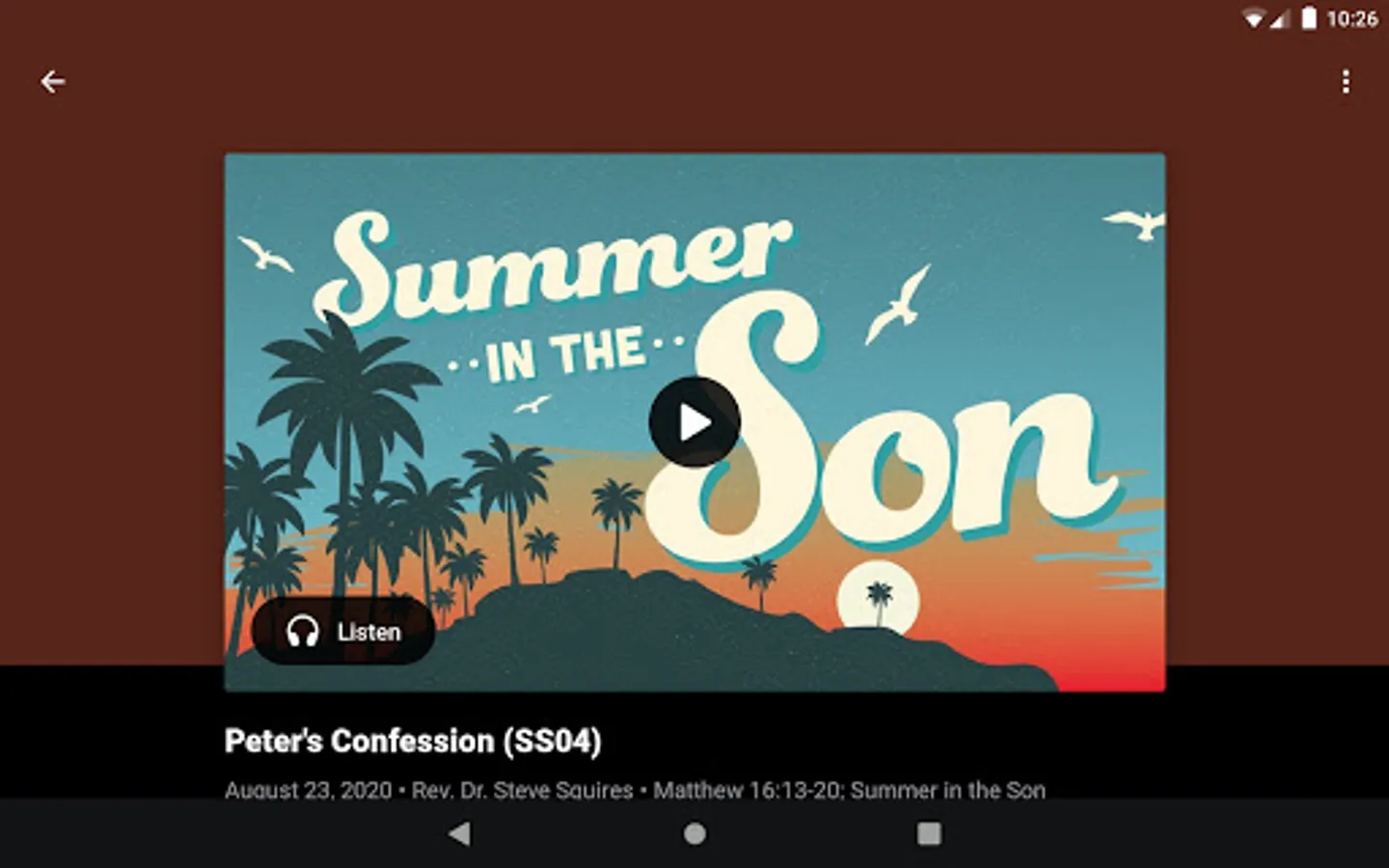
Task: Tap the Wi-Fi status icon
Action: pos(1253,19)
